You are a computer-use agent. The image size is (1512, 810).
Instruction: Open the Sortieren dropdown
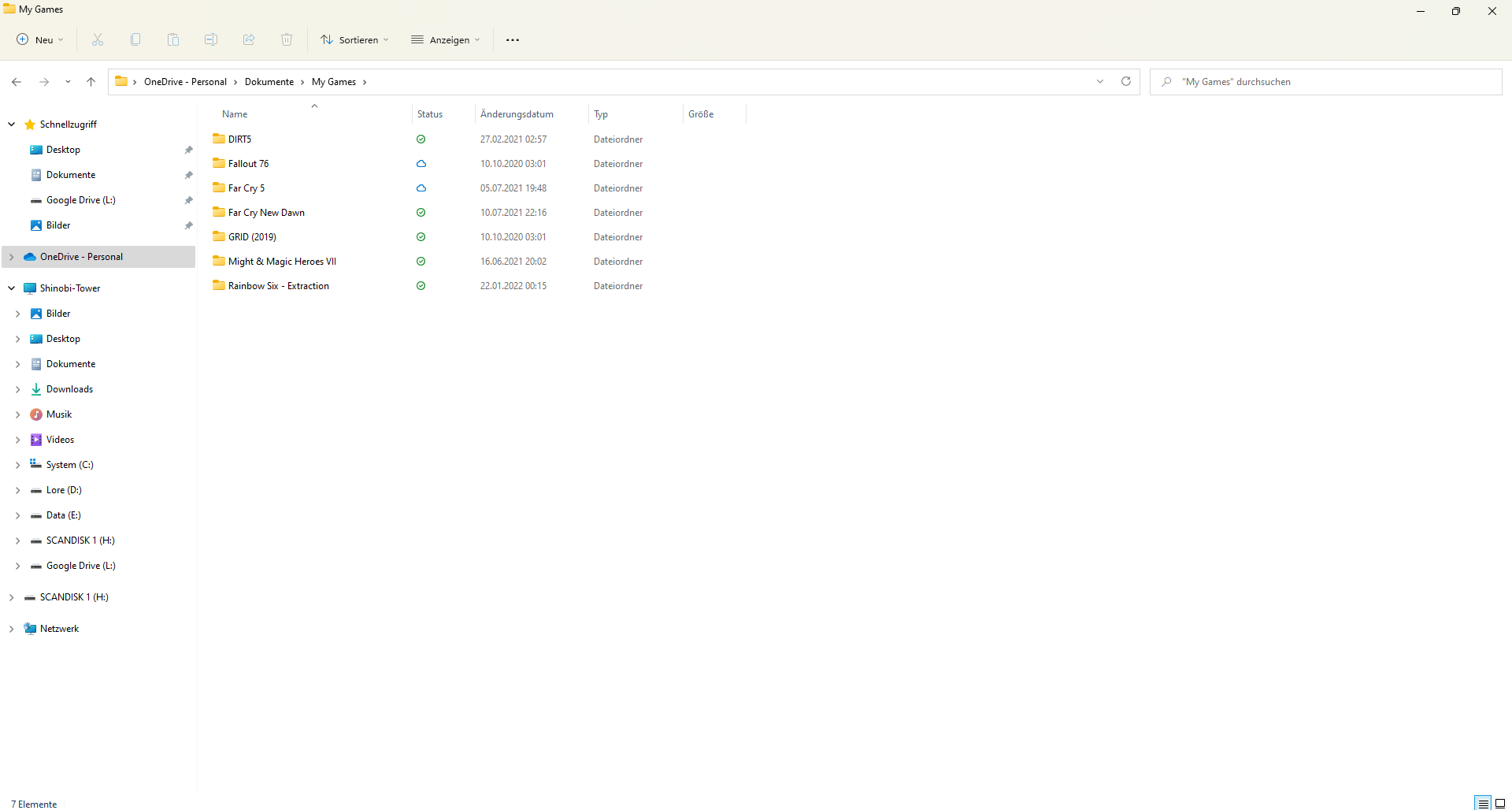pyautogui.click(x=354, y=40)
